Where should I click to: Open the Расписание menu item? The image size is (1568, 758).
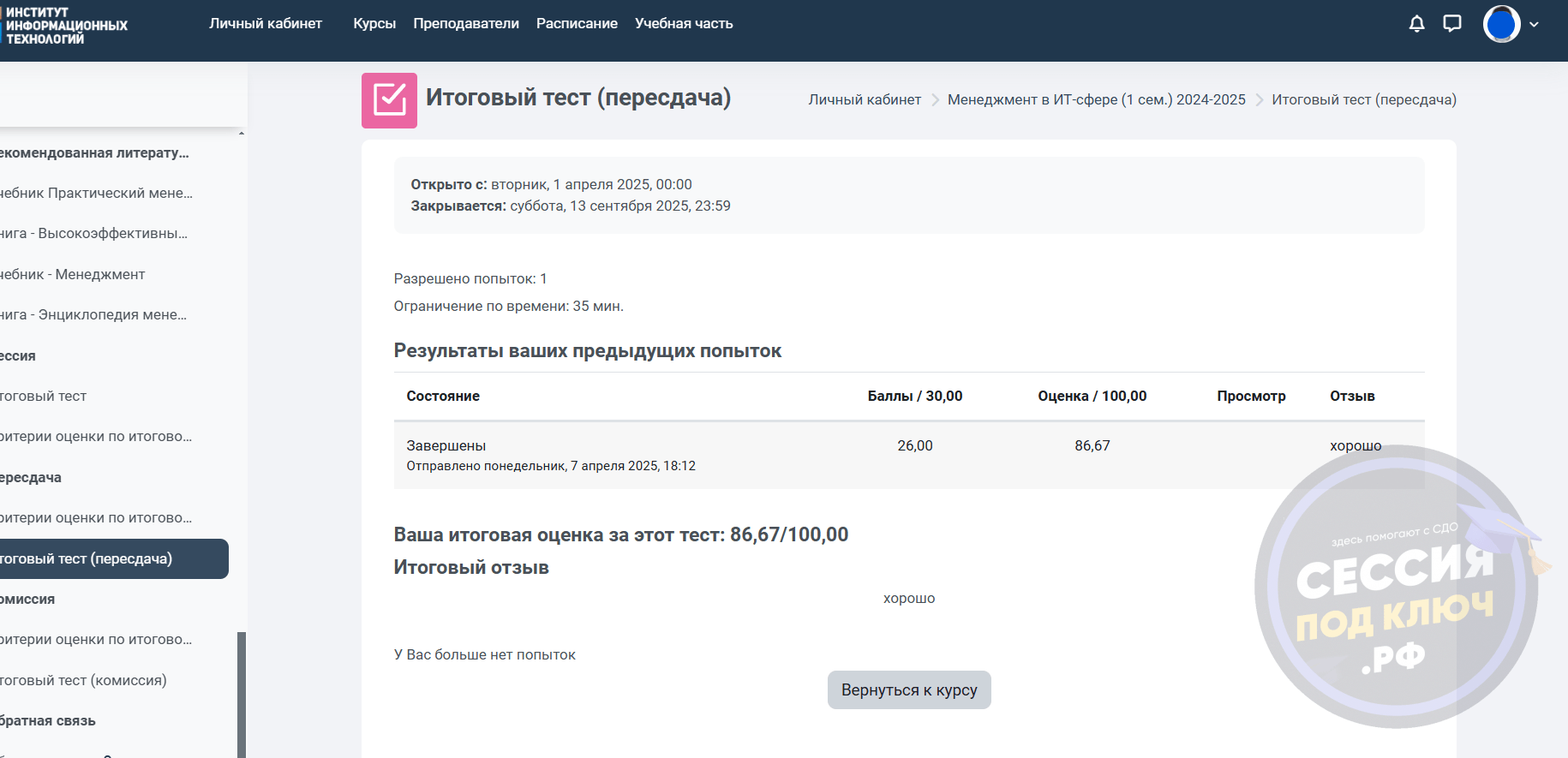pos(577,24)
